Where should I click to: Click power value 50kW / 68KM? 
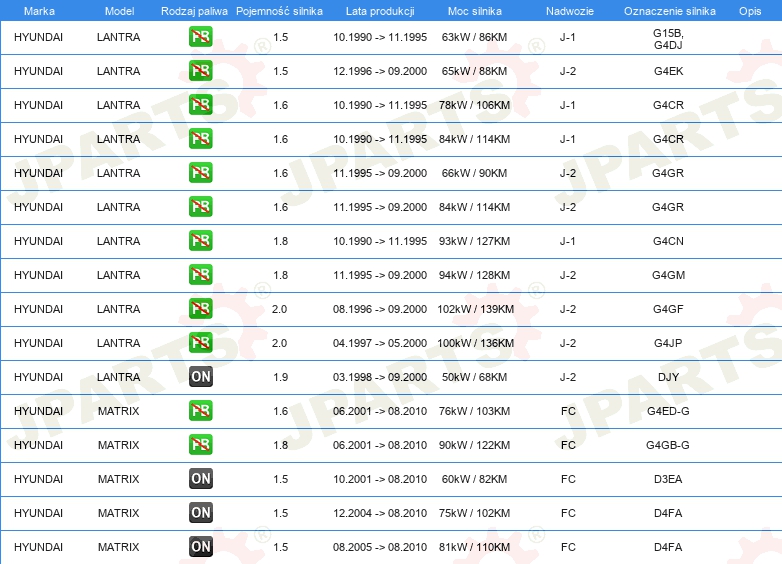coord(474,377)
